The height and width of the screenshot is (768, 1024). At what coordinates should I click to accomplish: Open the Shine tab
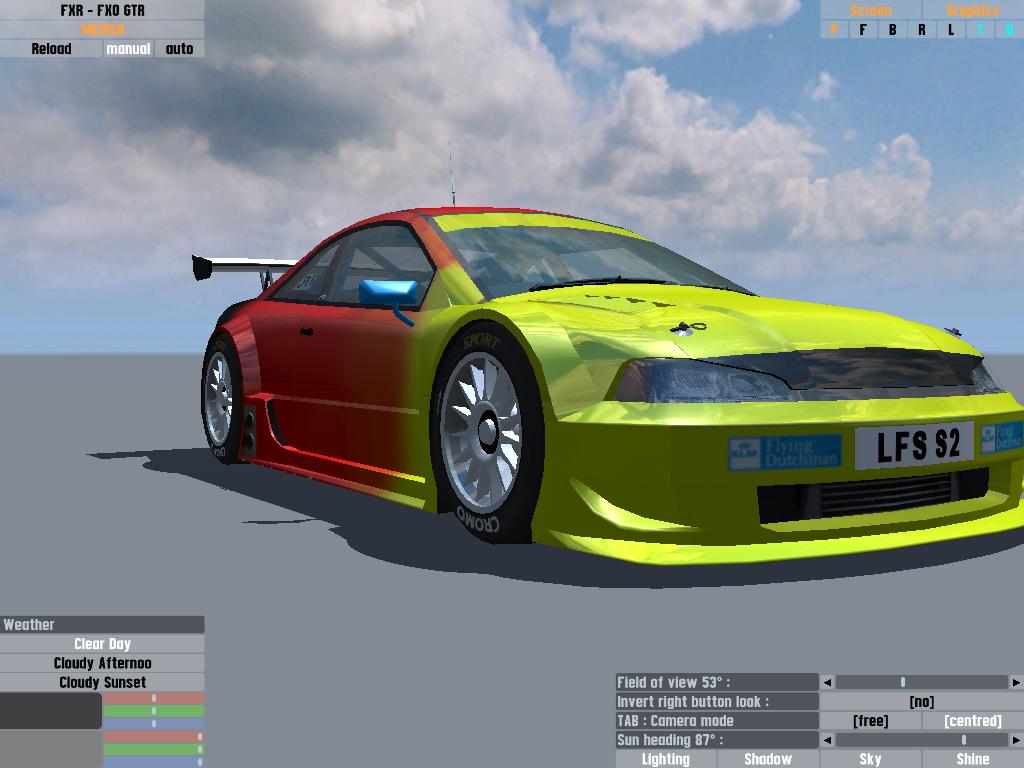point(973,759)
